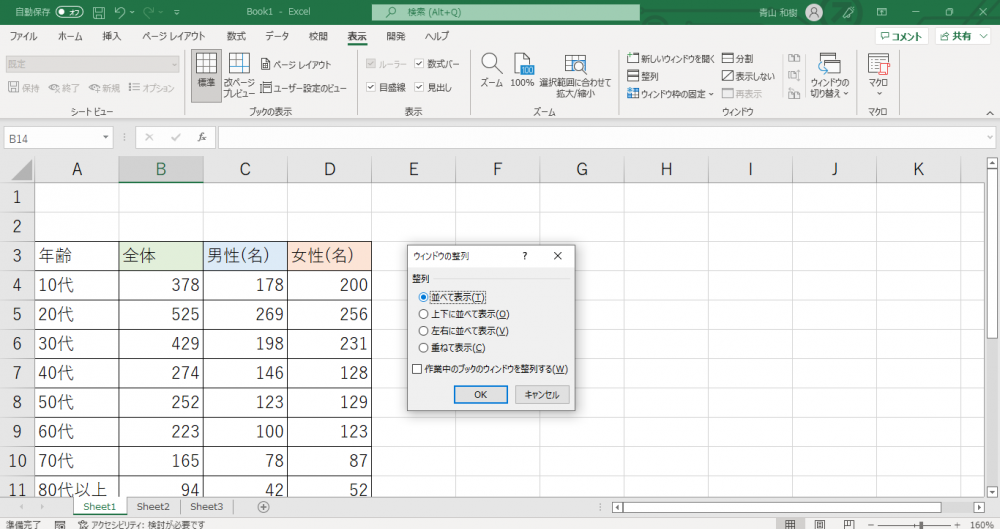Open the データ tab
Image resolution: width=1000 pixels, height=529 pixels.
click(x=277, y=36)
